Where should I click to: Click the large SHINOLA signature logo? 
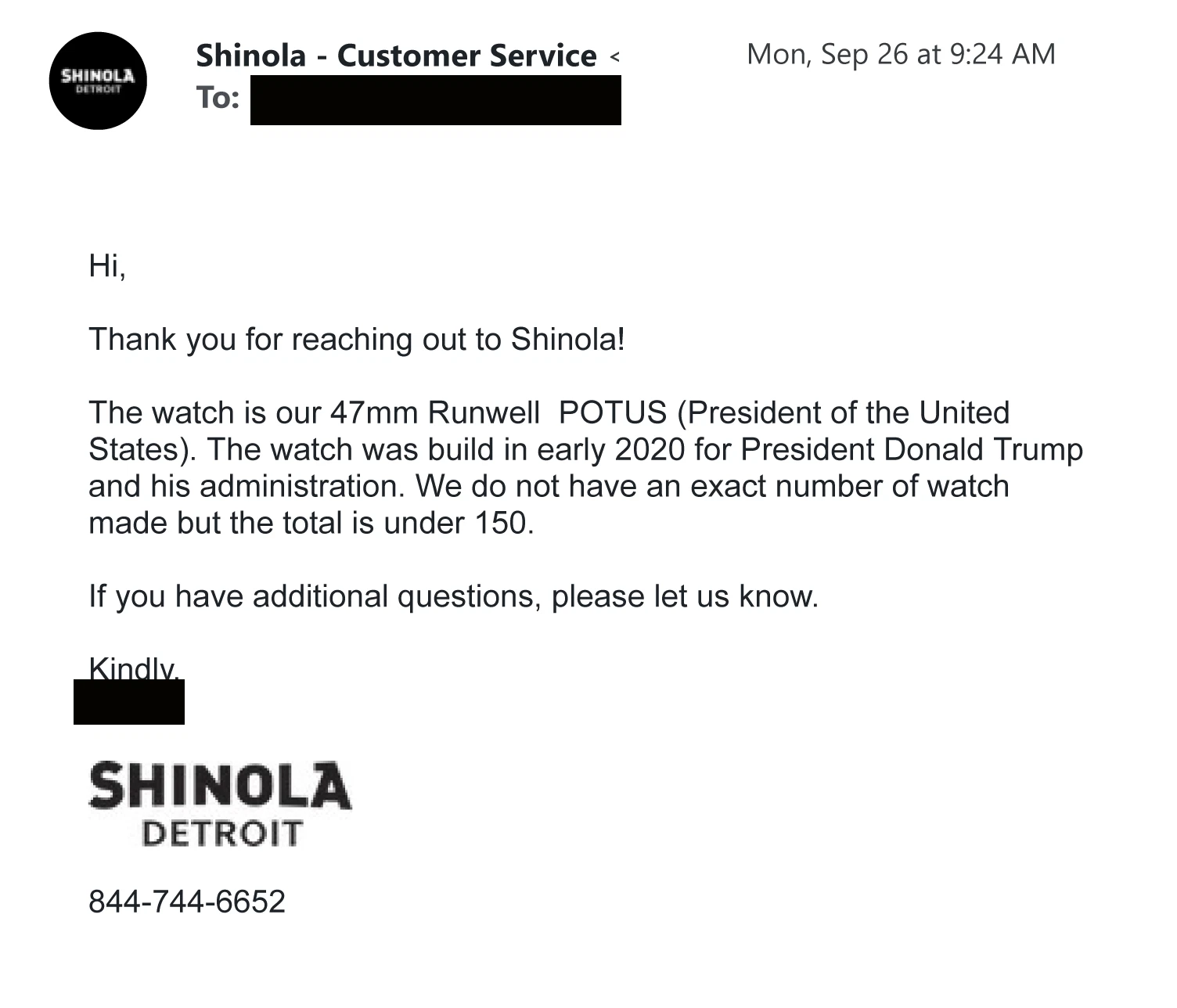(x=220, y=785)
